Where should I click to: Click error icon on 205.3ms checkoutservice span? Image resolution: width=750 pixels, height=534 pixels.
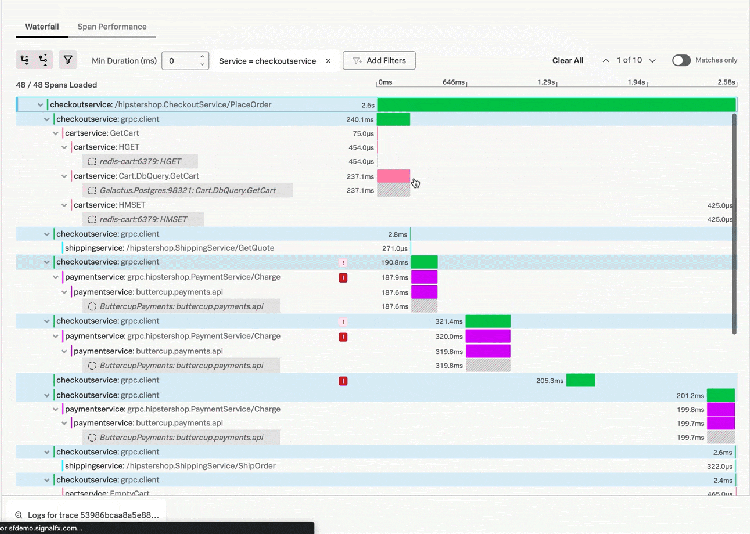(343, 381)
